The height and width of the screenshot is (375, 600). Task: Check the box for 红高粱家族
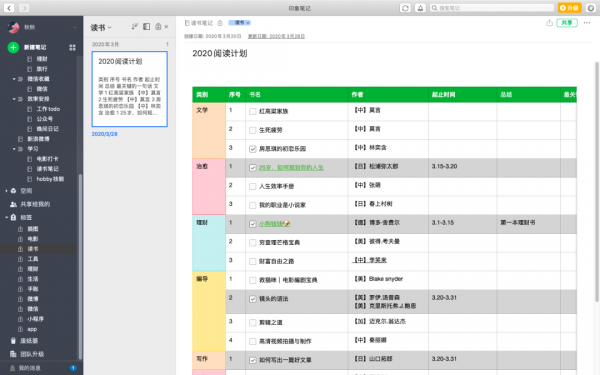click(253, 111)
